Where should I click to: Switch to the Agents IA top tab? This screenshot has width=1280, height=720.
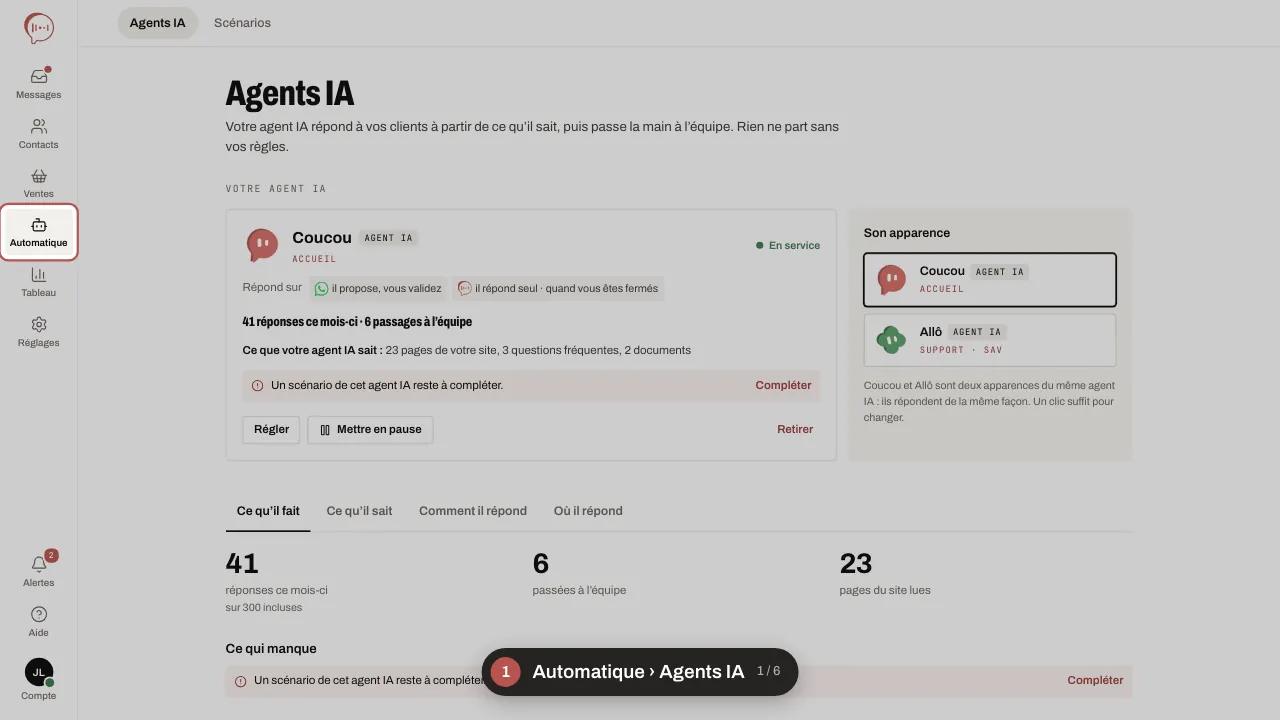pyautogui.click(x=158, y=23)
